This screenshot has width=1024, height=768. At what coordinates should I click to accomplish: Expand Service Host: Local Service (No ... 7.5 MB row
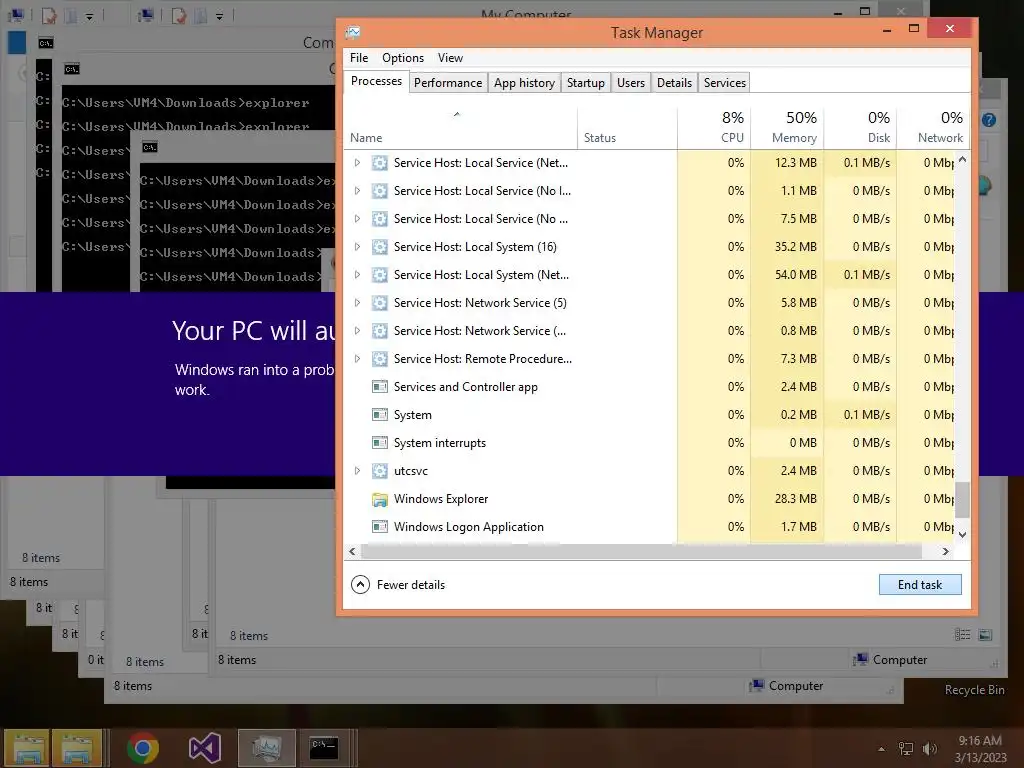pyautogui.click(x=357, y=219)
